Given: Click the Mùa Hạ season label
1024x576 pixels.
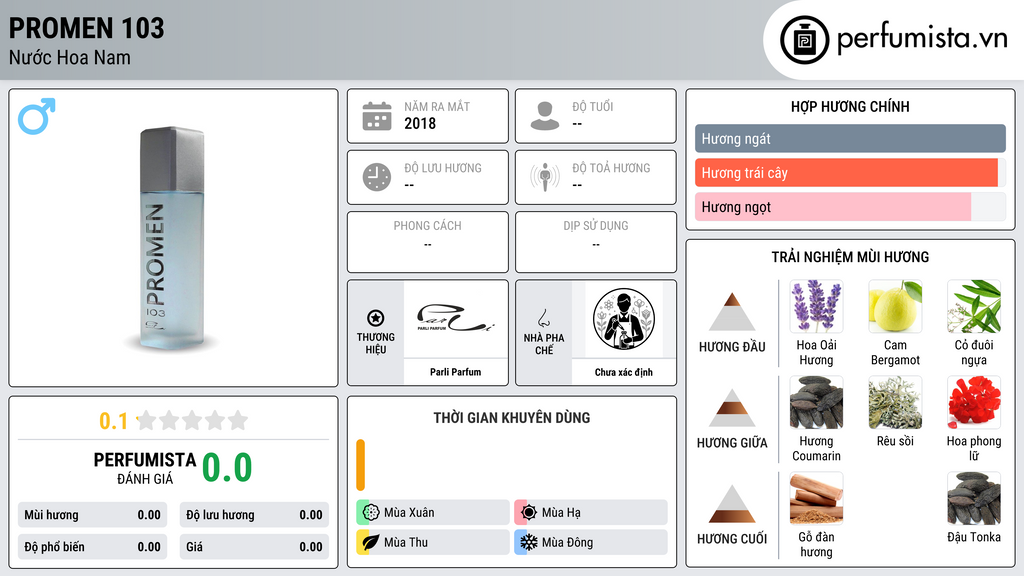Looking at the screenshot, I should coord(561,513).
